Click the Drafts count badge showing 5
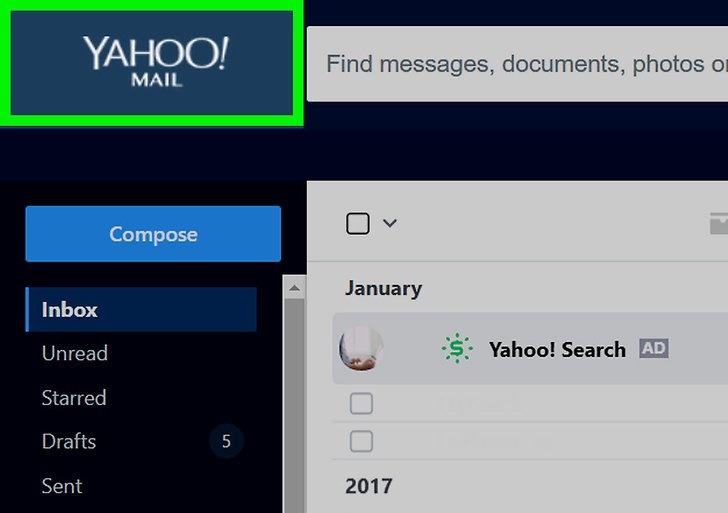 coord(226,441)
